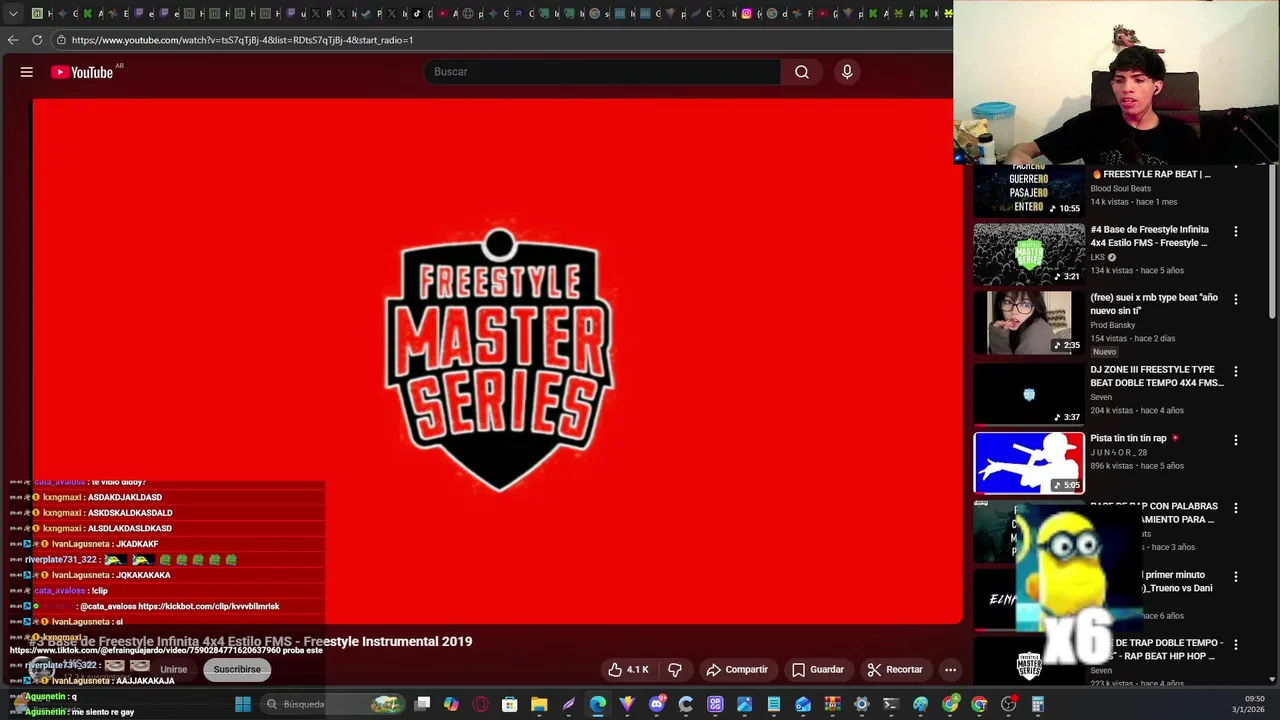The image size is (1280, 720).
Task: Open the blue 5:05 Pista thumbnail
Action: click(1029, 463)
